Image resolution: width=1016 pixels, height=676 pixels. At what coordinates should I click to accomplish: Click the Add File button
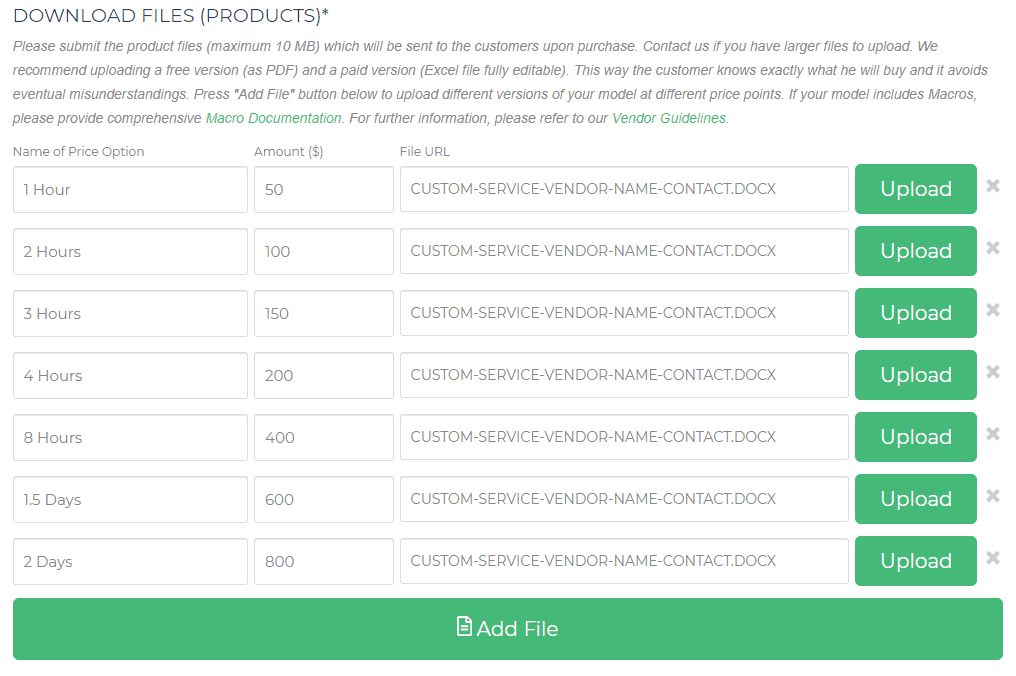coord(507,629)
